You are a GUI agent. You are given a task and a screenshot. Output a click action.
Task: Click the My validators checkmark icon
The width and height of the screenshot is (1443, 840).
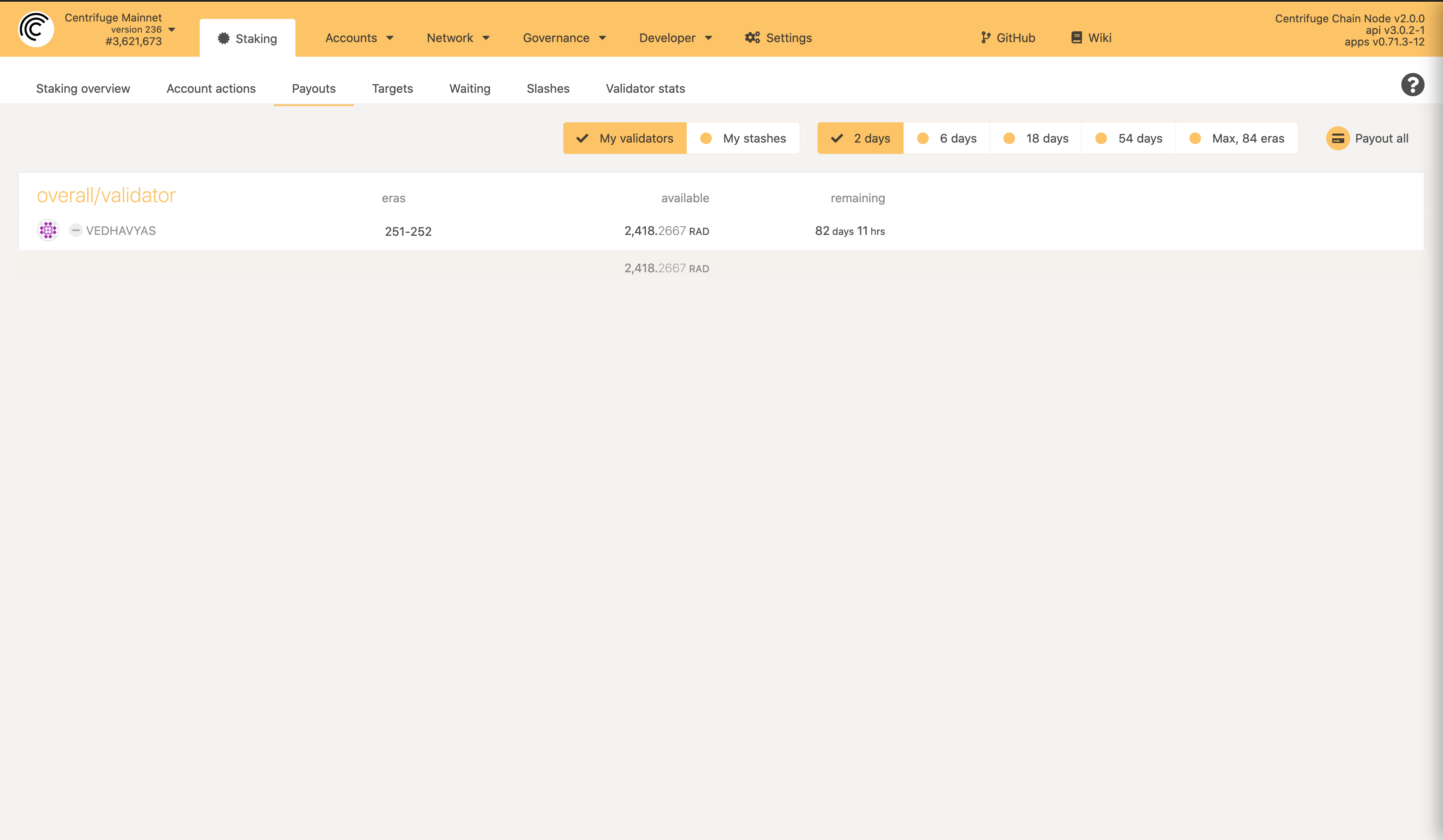point(582,139)
